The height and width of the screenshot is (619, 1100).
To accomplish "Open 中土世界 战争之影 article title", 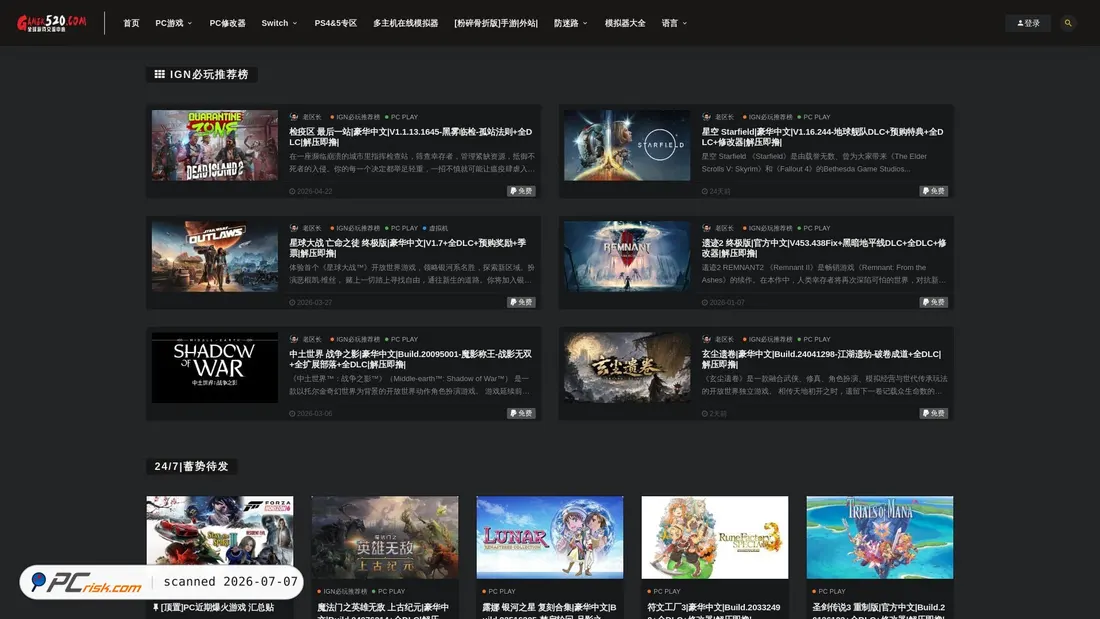I will [410, 359].
